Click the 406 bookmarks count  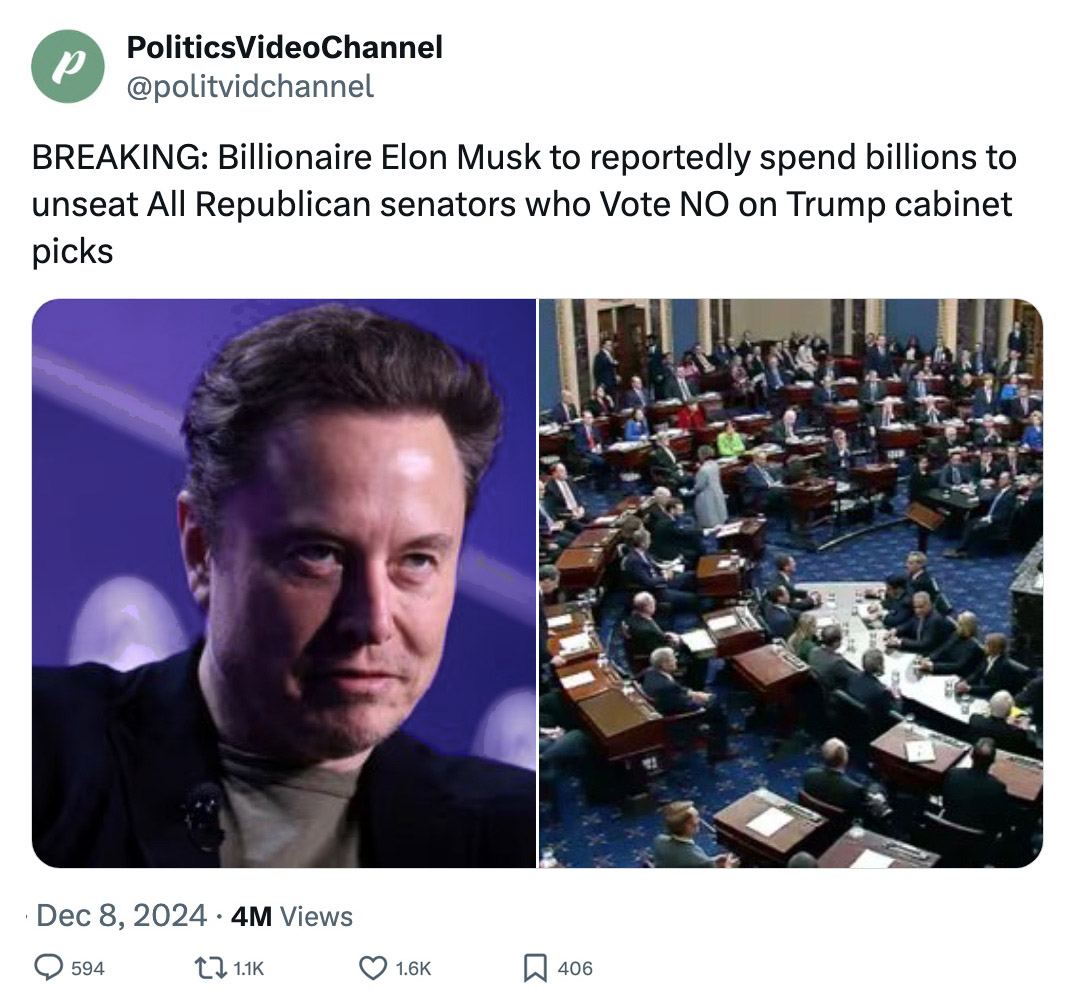pyautogui.click(x=575, y=968)
